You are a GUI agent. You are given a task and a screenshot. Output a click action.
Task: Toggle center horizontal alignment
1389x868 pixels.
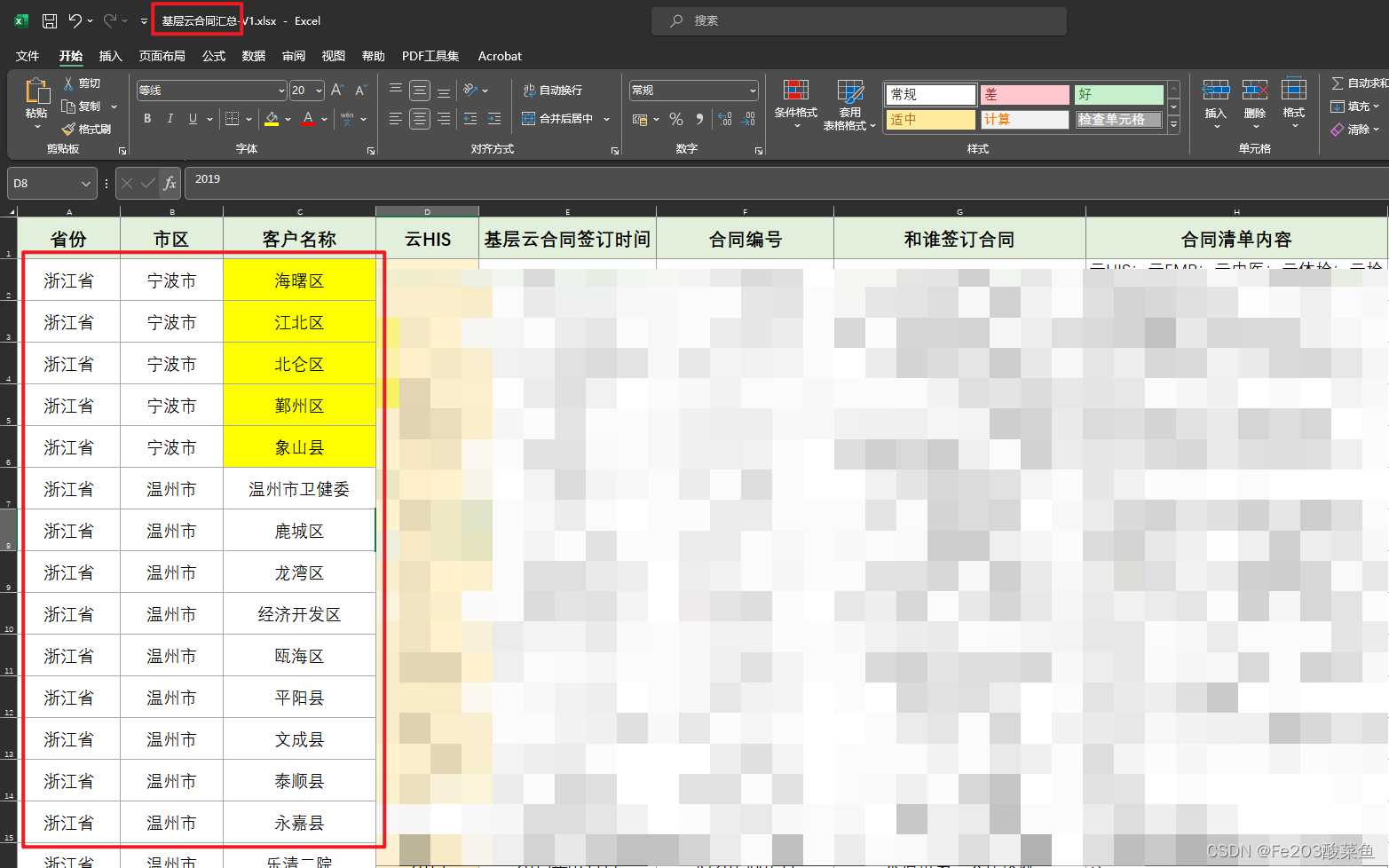click(x=420, y=119)
